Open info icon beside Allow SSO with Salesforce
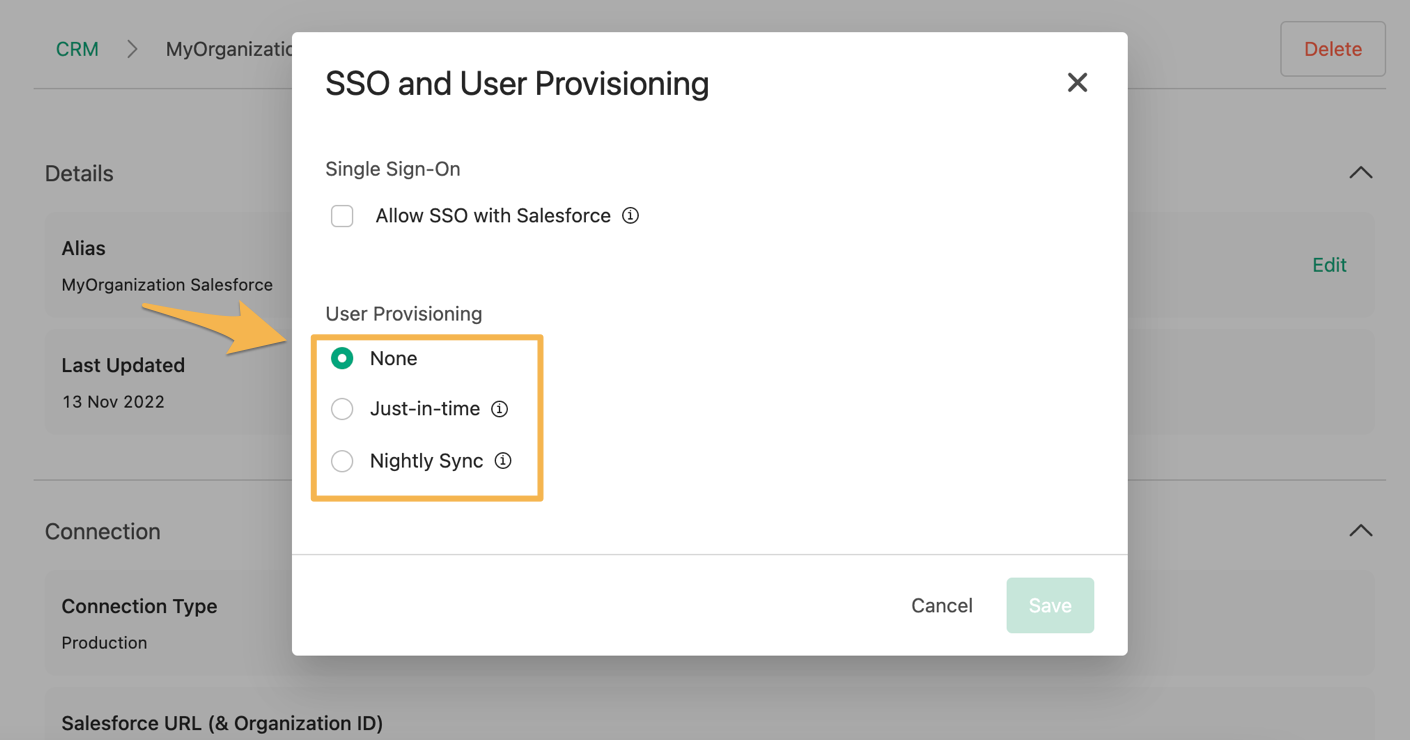The image size is (1410, 740). tap(630, 216)
